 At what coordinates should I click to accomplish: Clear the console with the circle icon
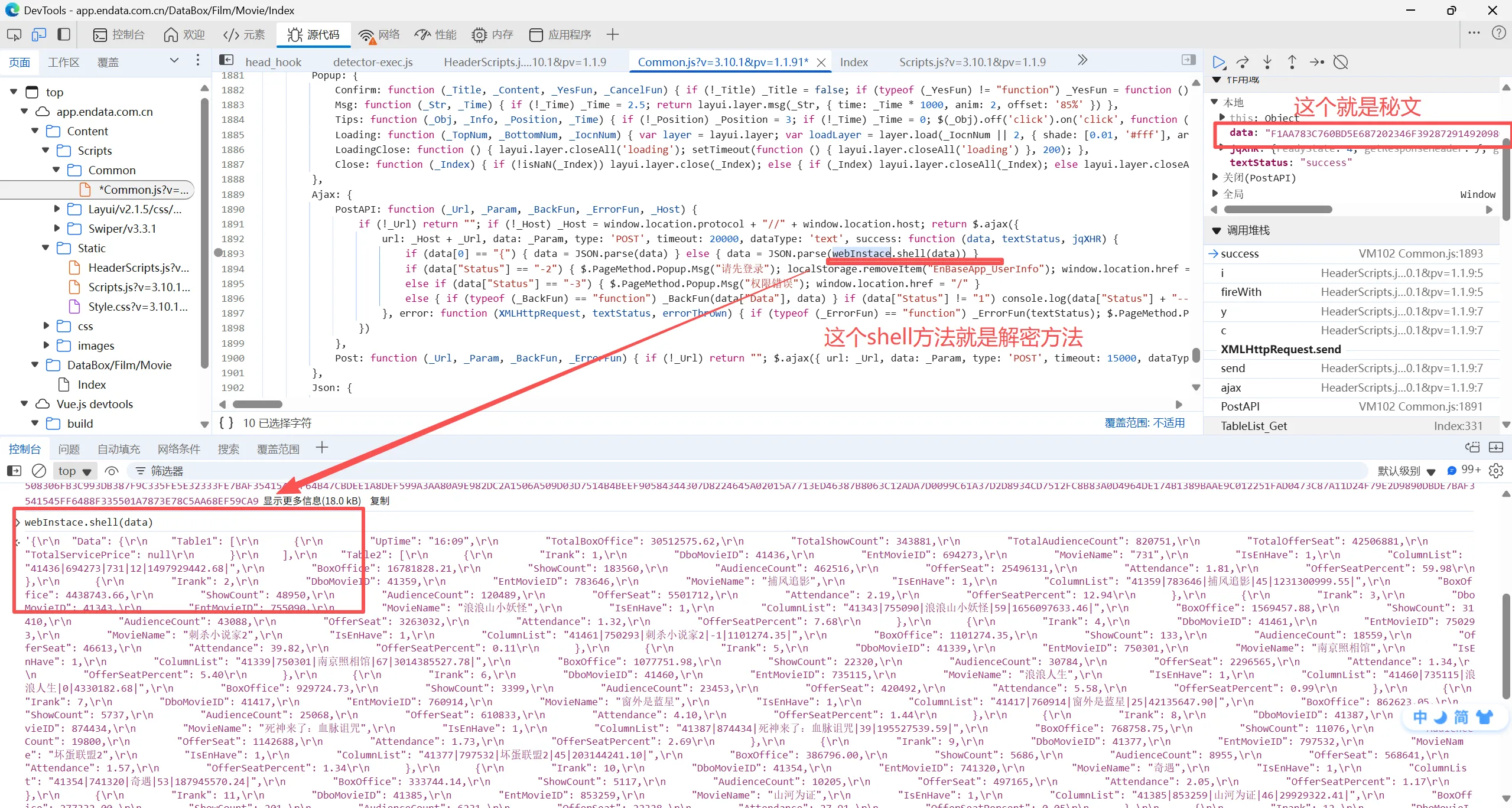39,471
